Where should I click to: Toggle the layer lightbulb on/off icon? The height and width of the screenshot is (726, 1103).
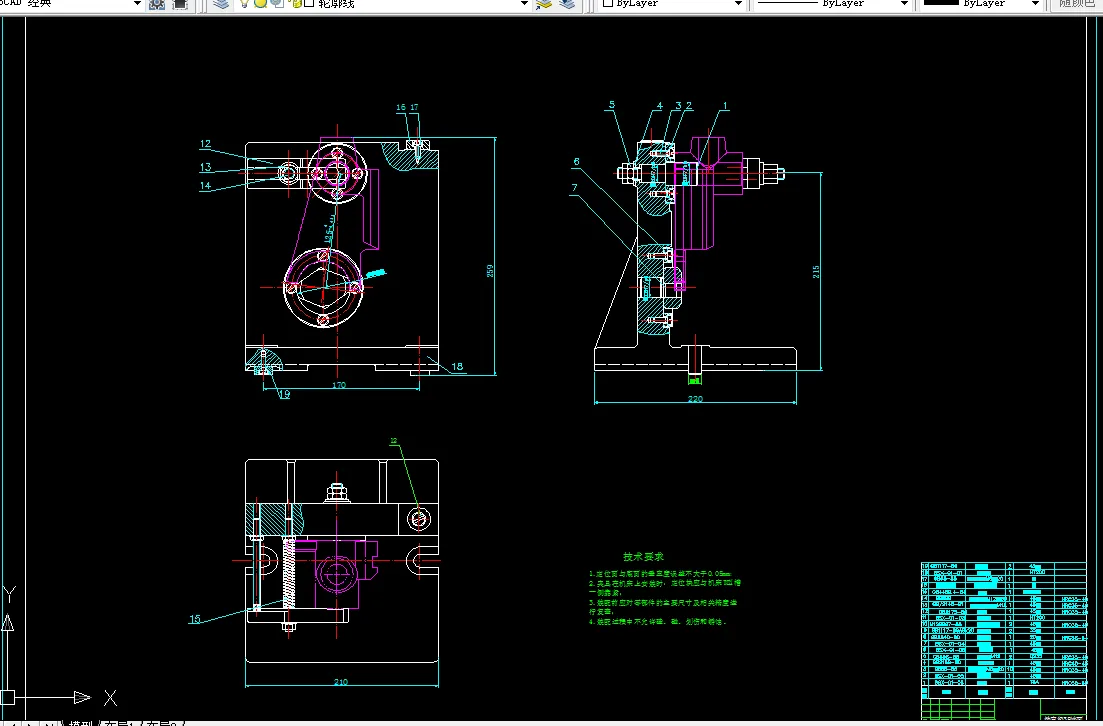click(x=244, y=4)
